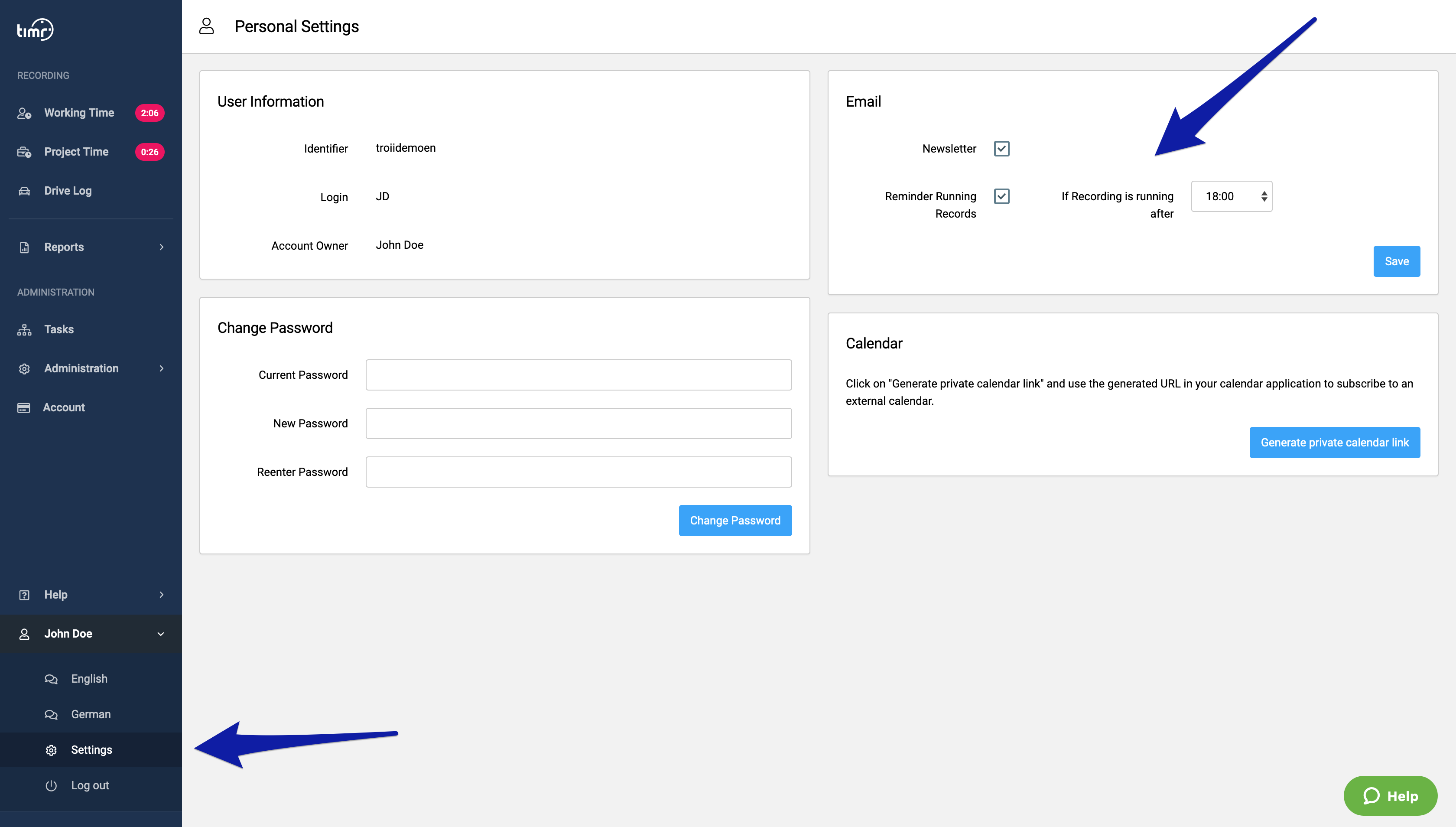Click the identifier value troiidemoen
This screenshot has height=827, width=1456.
[x=406, y=148]
